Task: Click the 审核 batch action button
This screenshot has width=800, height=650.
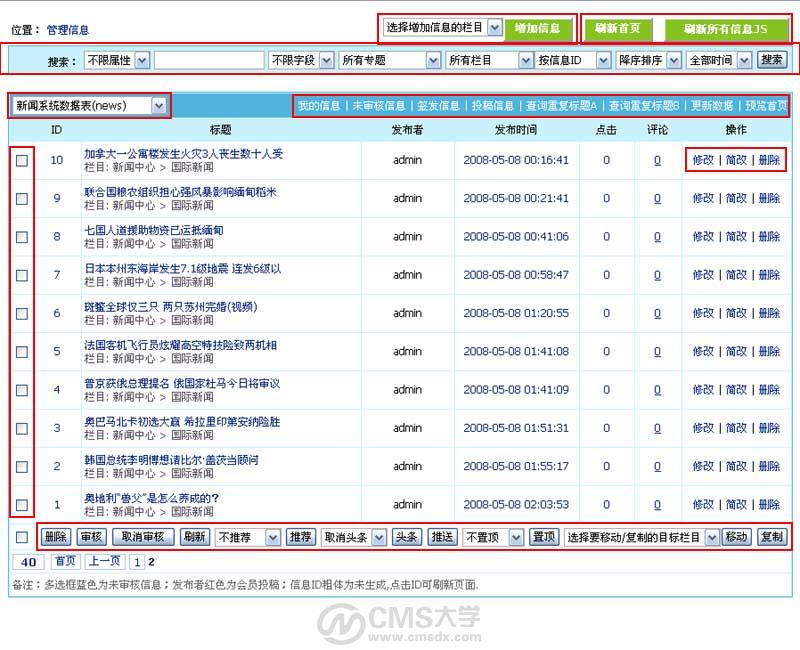Action: pos(91,537)
